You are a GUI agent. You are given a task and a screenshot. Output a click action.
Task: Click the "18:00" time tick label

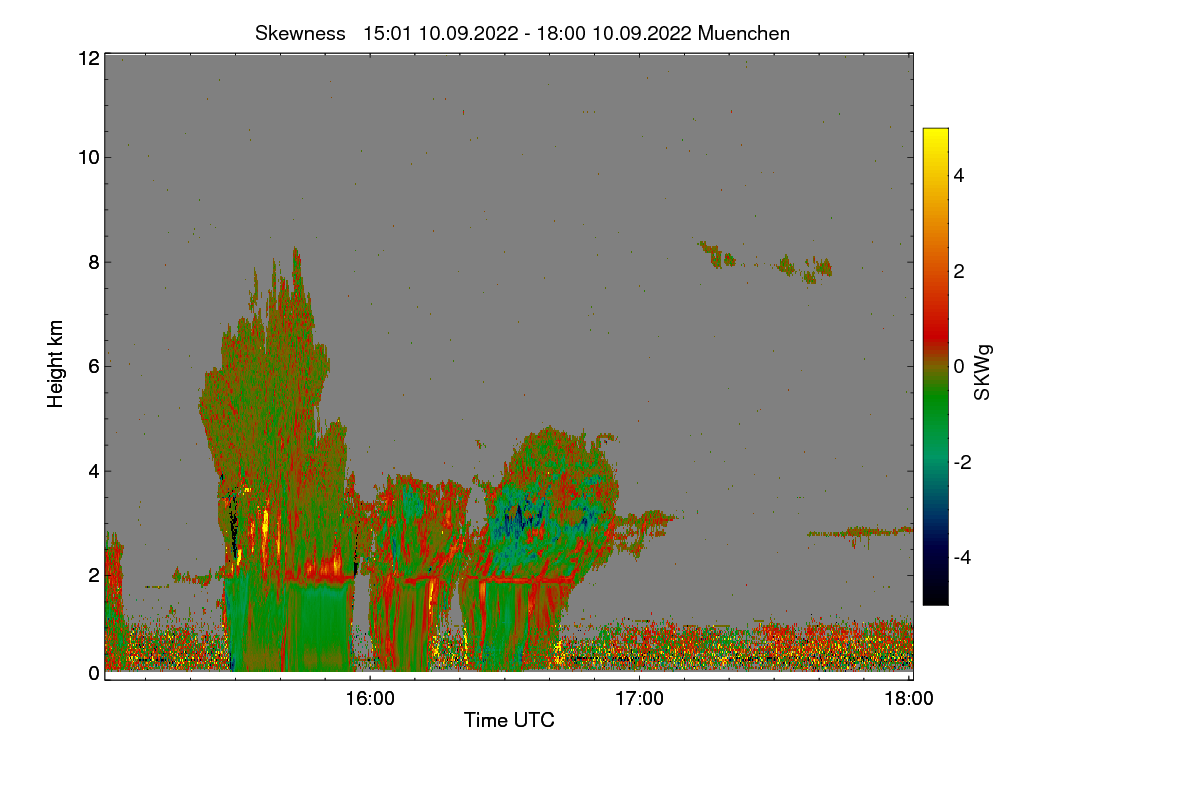pos(909,699)
